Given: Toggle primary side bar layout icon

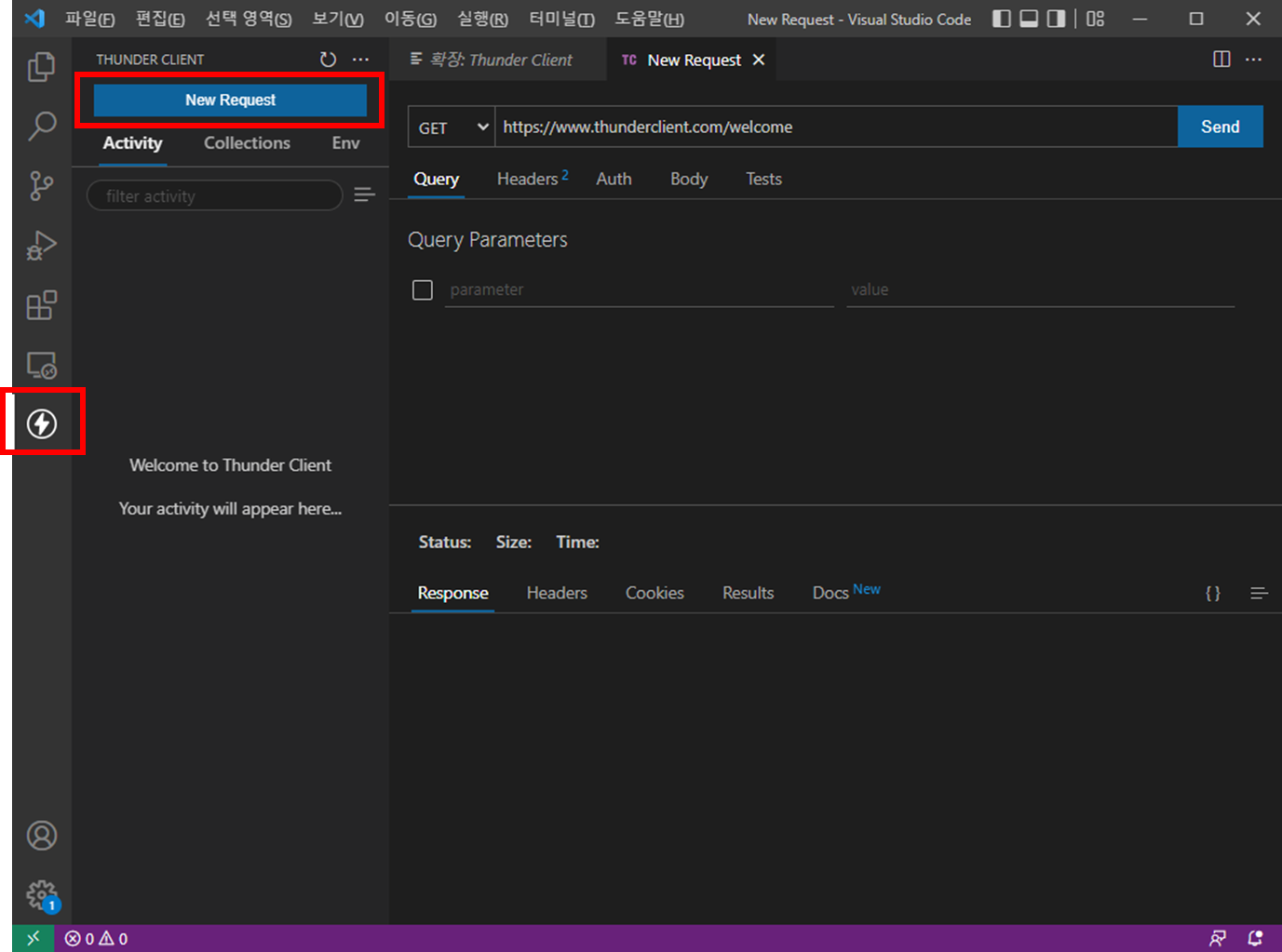Looking at the screenshot, I should [x=1002, y=19].
